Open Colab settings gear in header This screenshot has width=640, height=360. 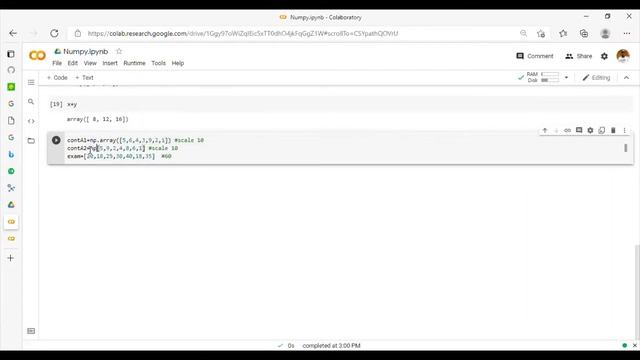604,56
